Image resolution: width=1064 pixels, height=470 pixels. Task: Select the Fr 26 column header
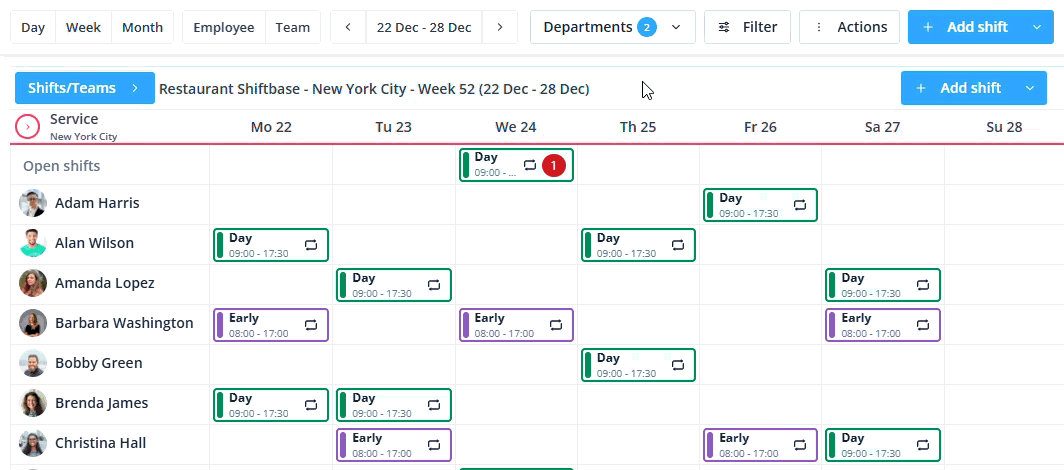tap(760, 128)
